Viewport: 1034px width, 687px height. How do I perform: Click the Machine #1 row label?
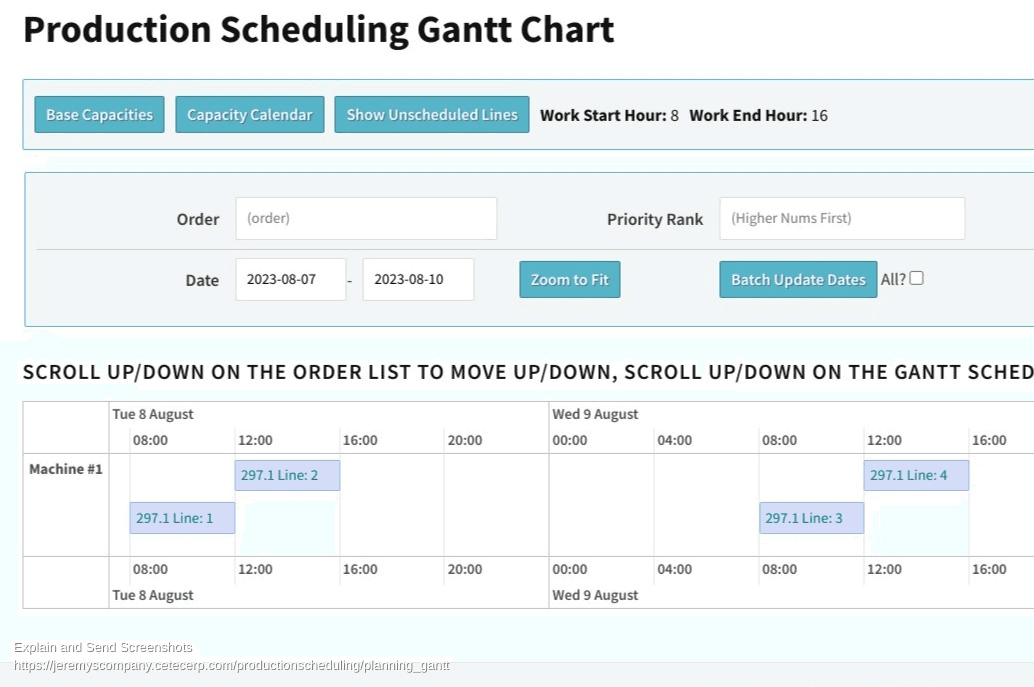tap(66, 469)
